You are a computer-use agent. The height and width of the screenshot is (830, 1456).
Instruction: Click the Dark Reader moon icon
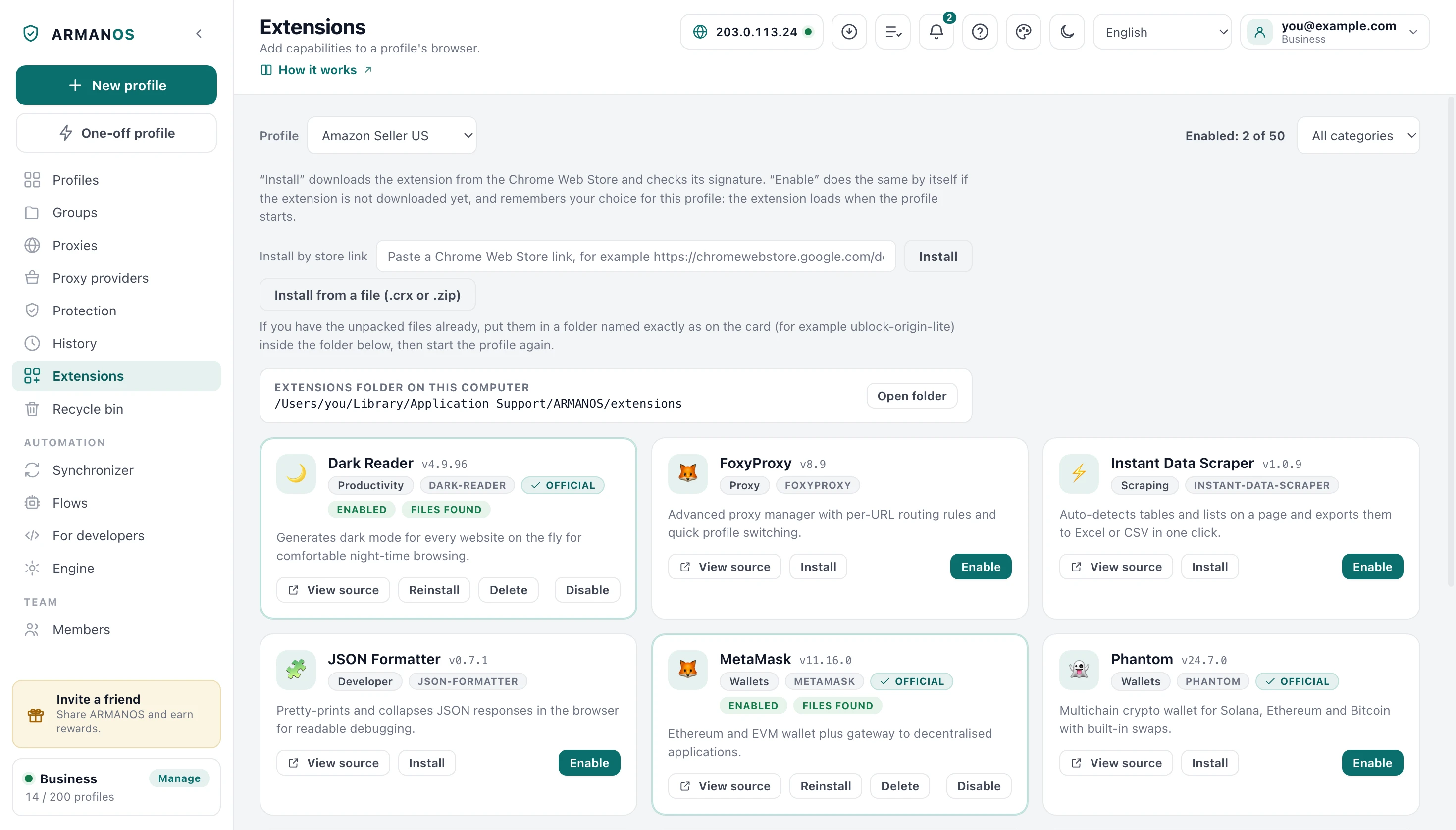pyautogui.click(x=296, y=473)
